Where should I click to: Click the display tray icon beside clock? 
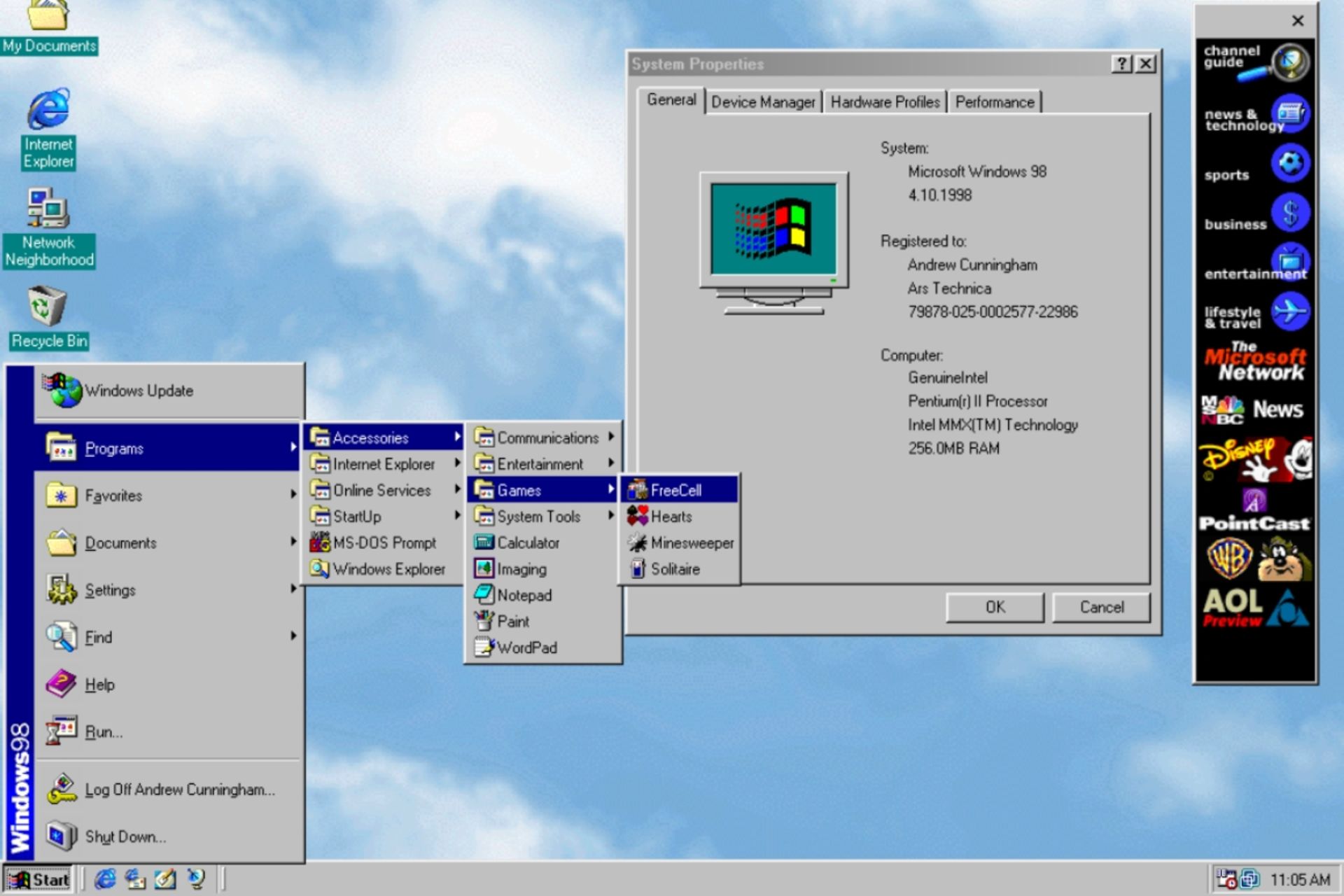pos(1250,879)
